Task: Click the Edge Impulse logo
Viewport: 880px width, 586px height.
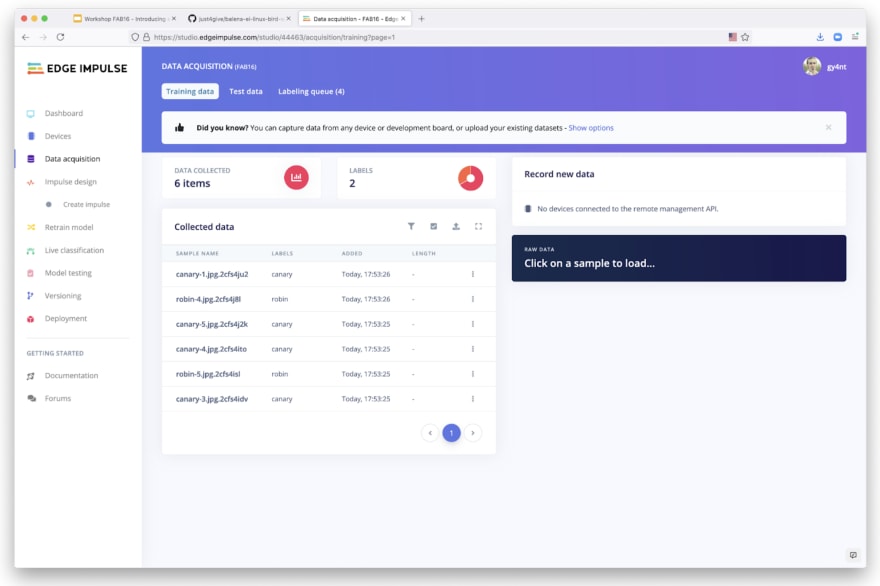Action: [77, 68]
